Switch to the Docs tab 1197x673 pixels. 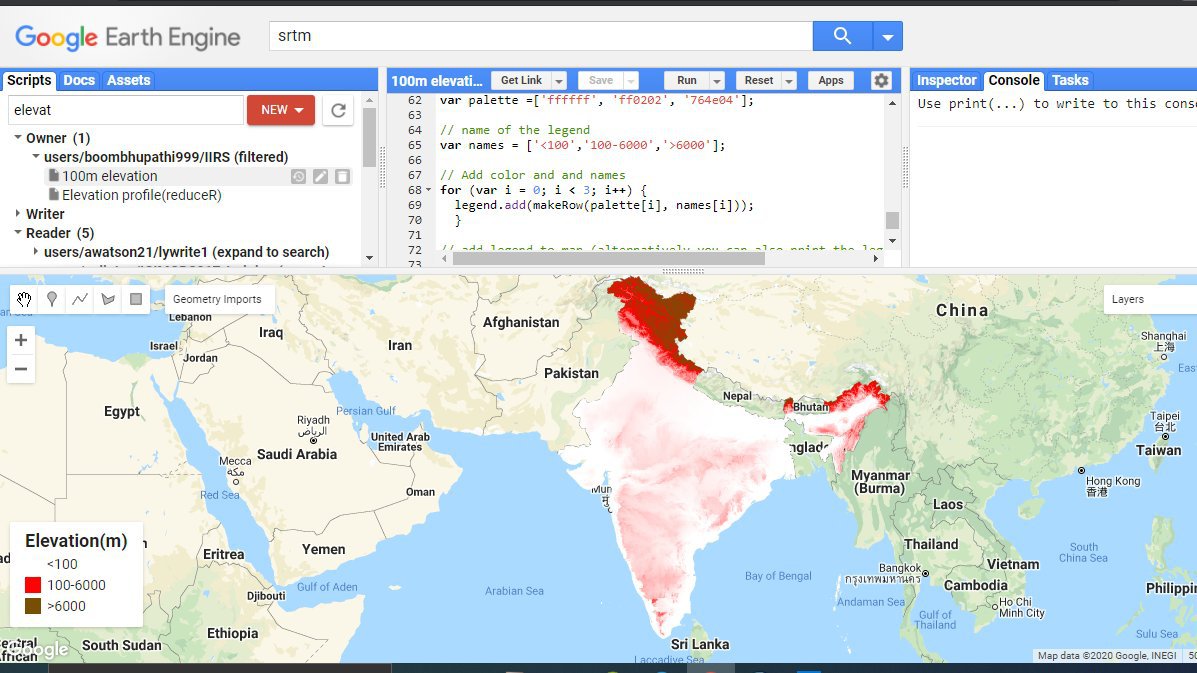point(79,80)
